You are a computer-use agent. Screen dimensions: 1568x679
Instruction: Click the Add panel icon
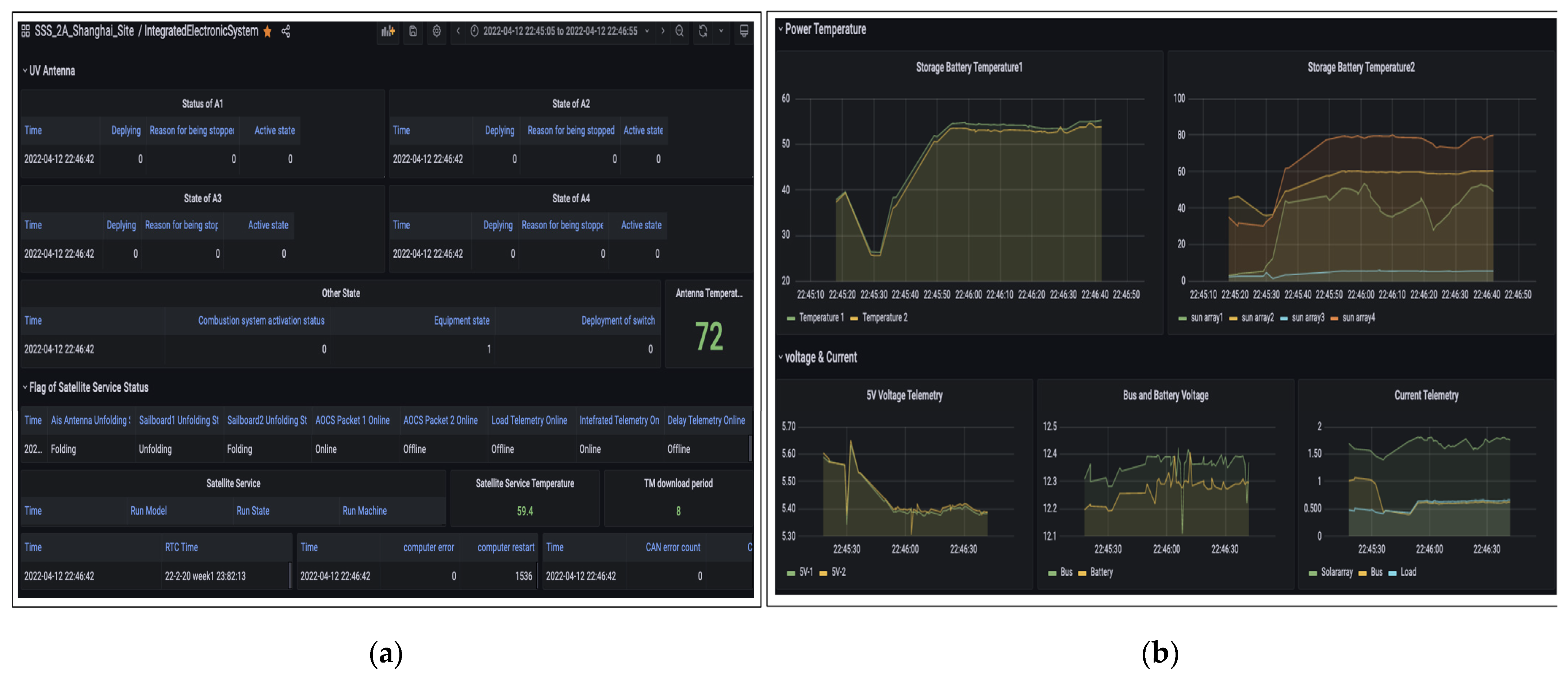388,31
